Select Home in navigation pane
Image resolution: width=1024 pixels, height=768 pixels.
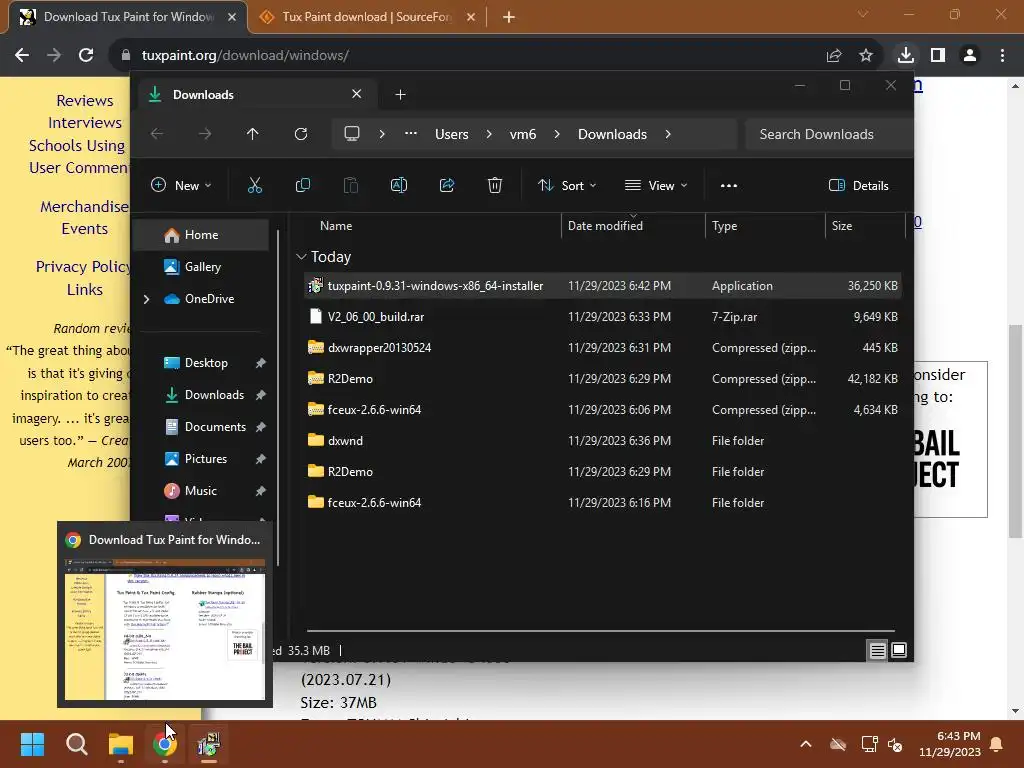pyautogui.click(x=201, y=235)
